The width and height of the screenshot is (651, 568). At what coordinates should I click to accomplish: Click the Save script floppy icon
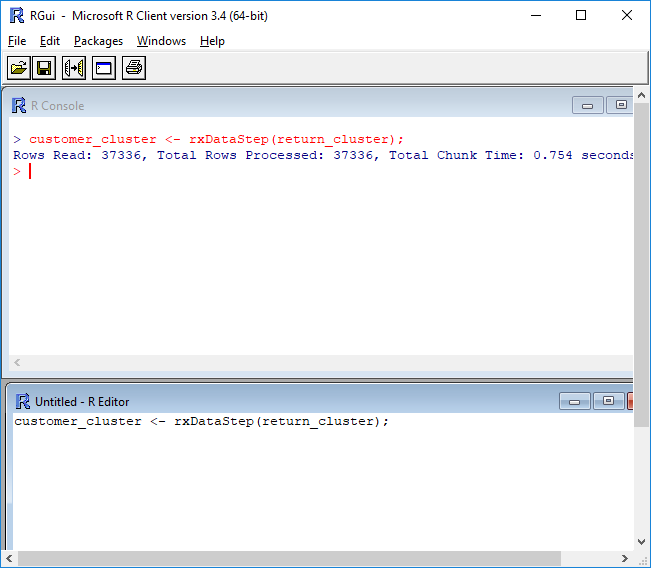coord(44,68)
